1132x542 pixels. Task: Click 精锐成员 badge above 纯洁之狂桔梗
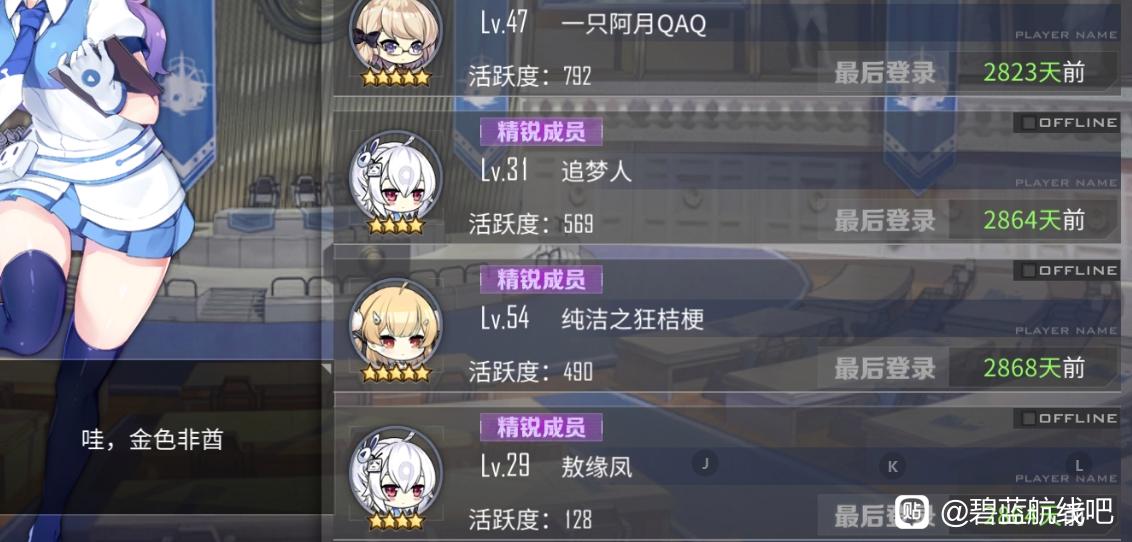point(541,279)
